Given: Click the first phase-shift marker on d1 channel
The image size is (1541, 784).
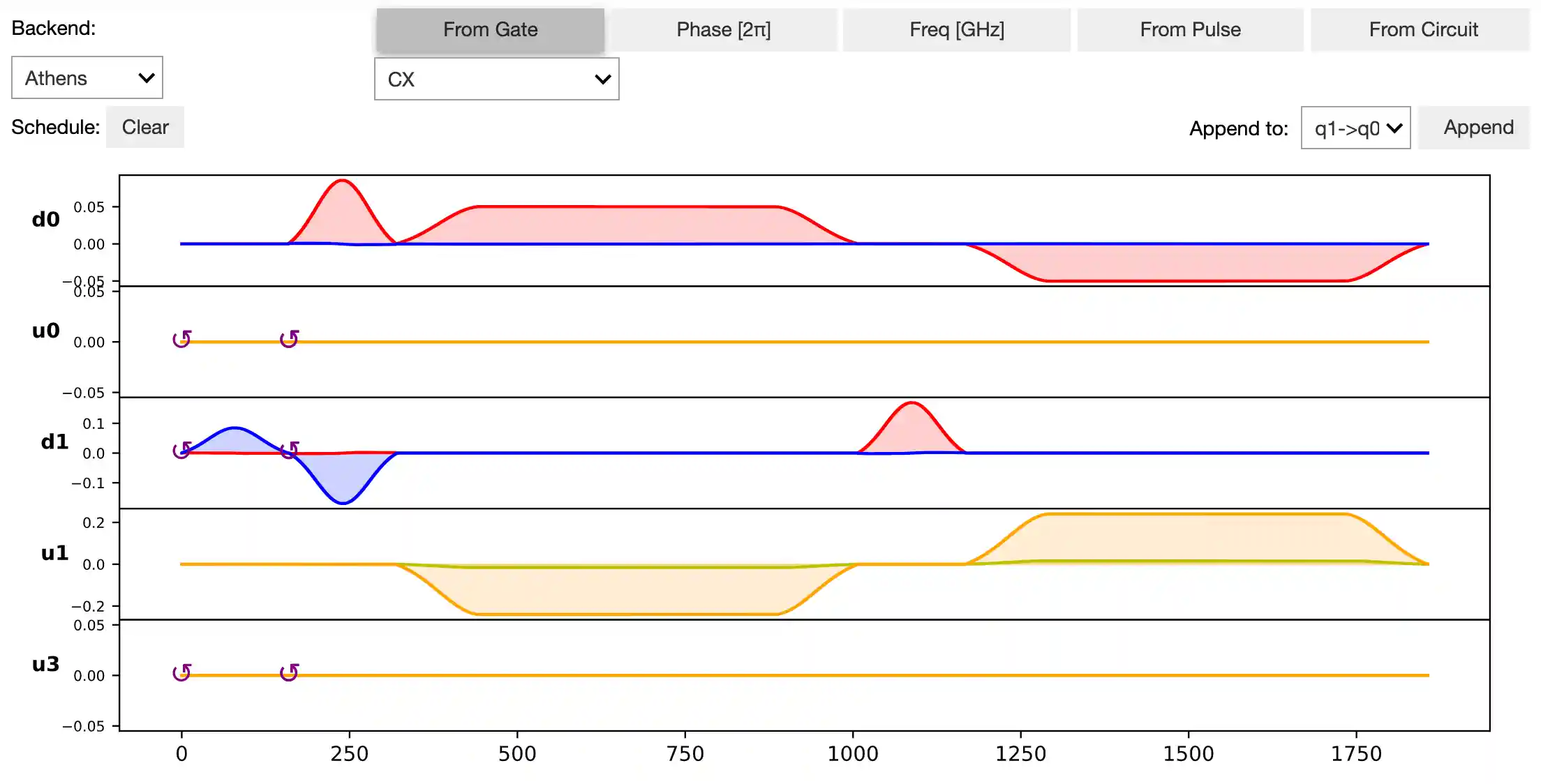Looking at the screenshot, I should (x=181, y=450).
